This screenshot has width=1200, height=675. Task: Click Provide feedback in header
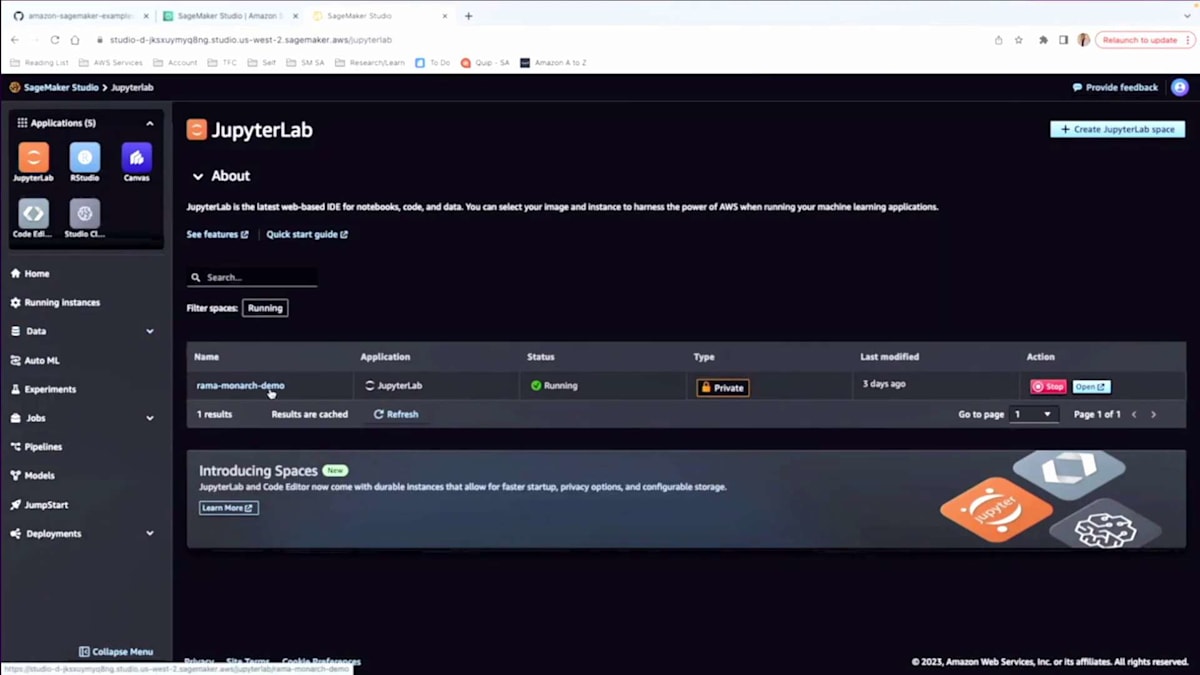pyautogui.click(x=1115, y=87)
